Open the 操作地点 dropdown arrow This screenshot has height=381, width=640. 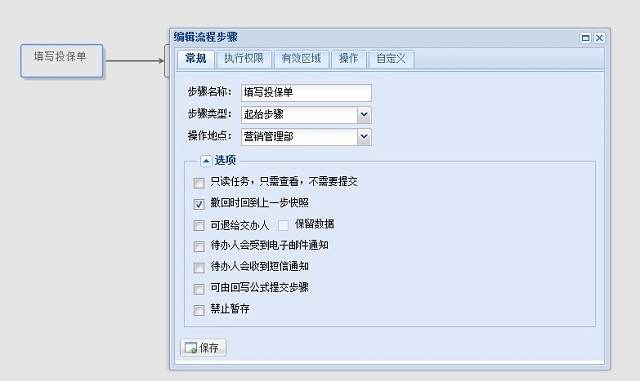364,137
